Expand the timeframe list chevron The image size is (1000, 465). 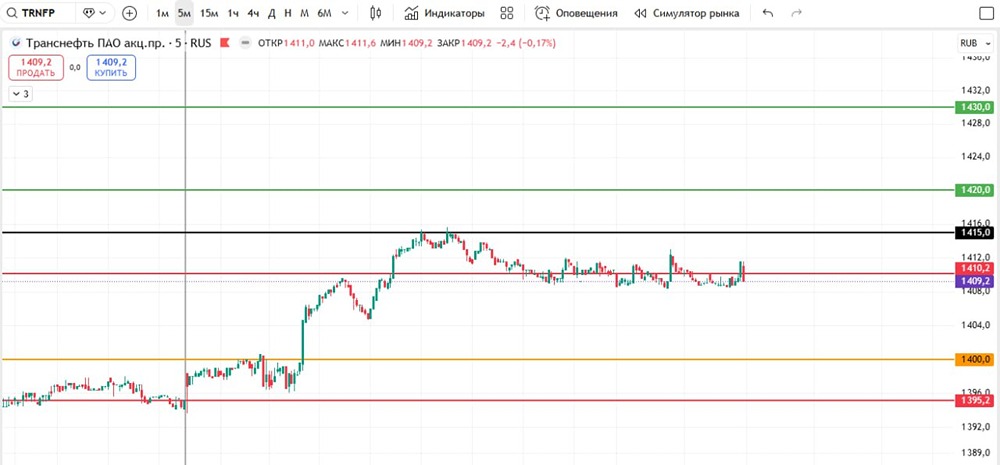click(x=345, y=13)
